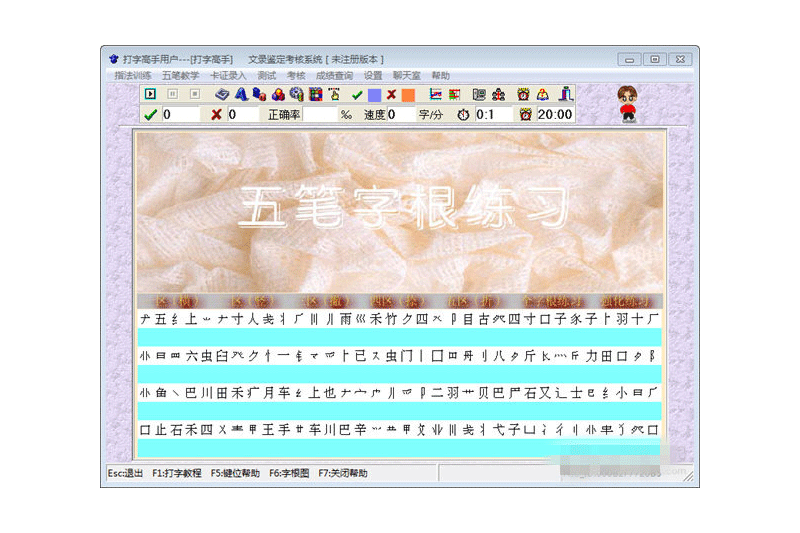Click the app icon in title bar
The image size is (800, 533).
(114, 59)
